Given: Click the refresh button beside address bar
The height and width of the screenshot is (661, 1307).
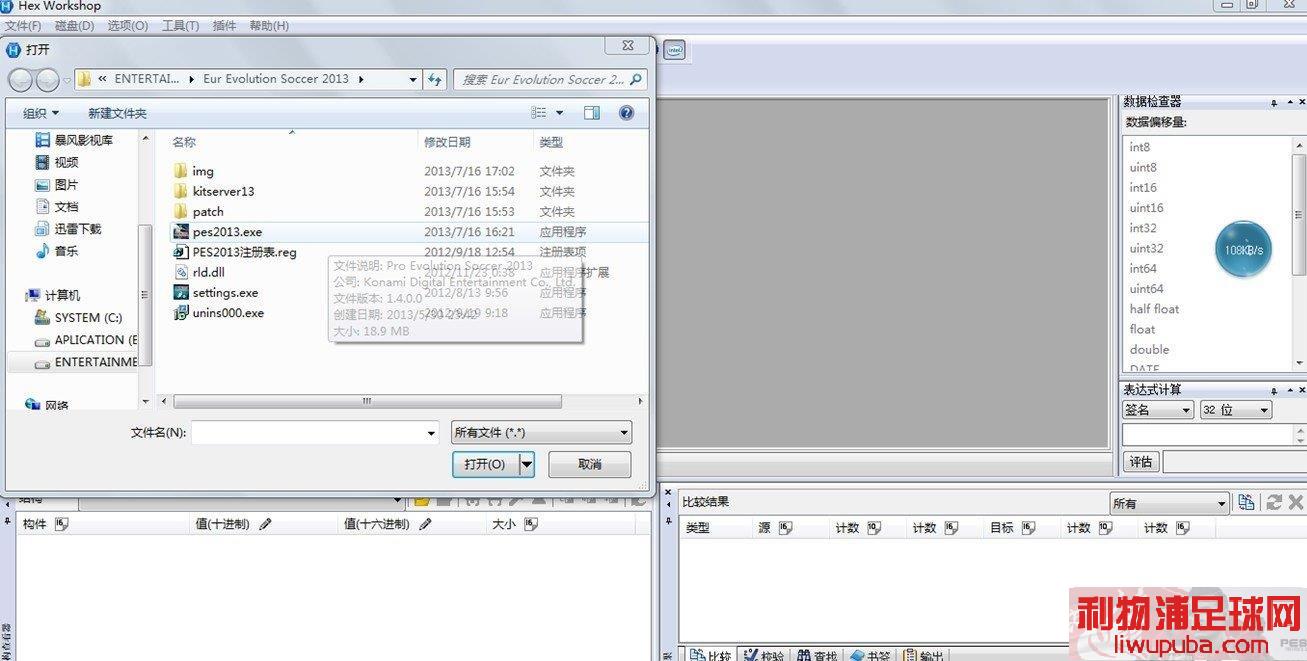Looking at the screenshot, I should click(435, 79).
